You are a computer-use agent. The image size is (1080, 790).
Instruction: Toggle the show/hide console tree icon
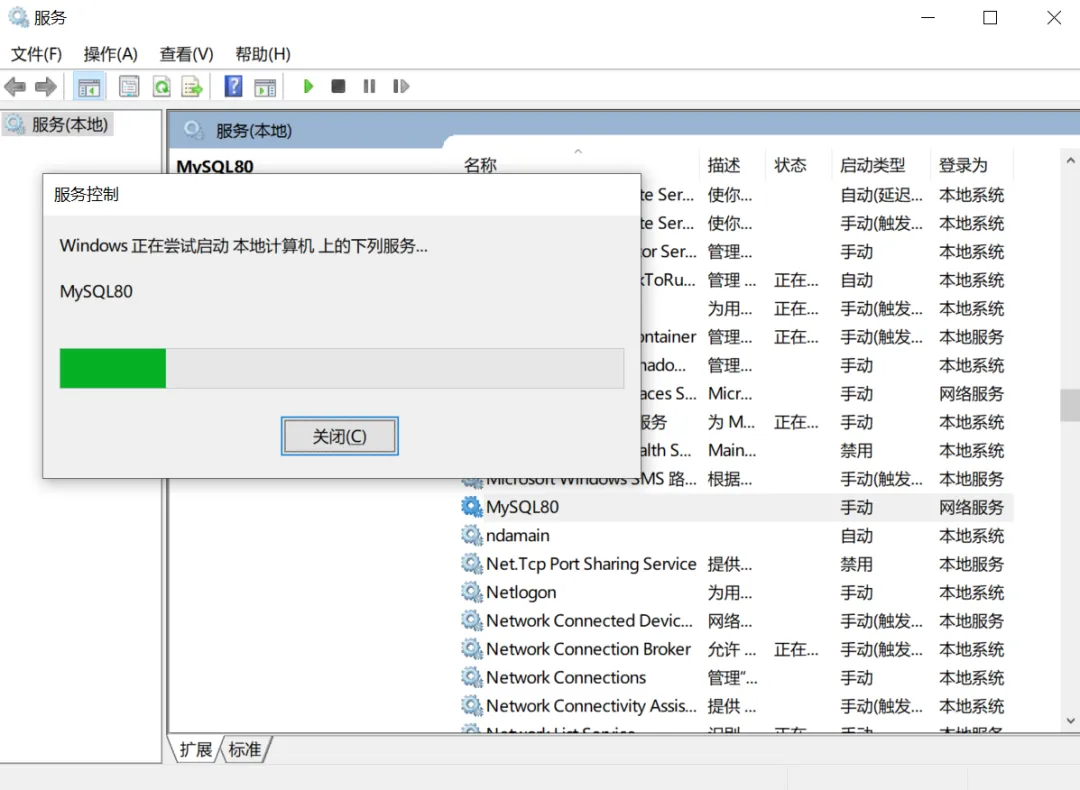tap(89, 87)
